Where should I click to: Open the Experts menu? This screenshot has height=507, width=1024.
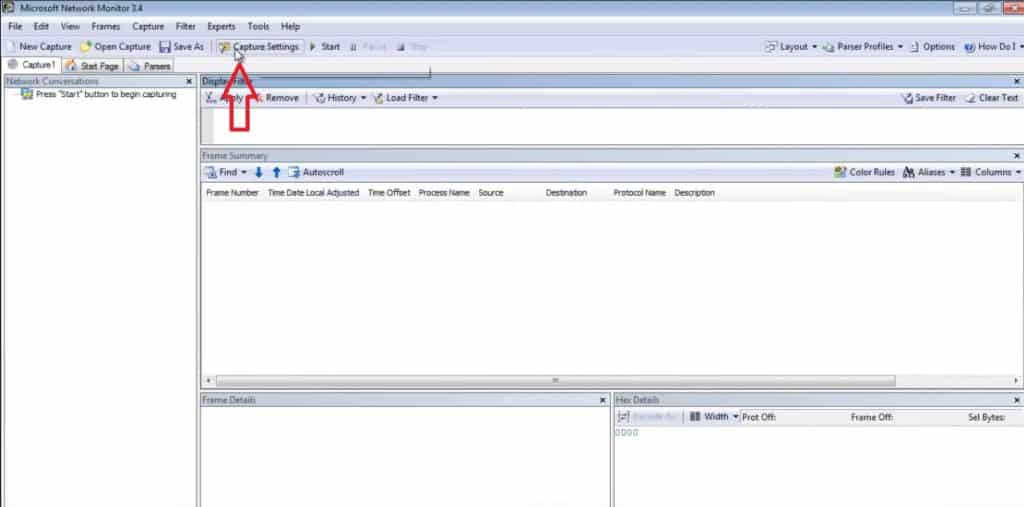point(221,27)
